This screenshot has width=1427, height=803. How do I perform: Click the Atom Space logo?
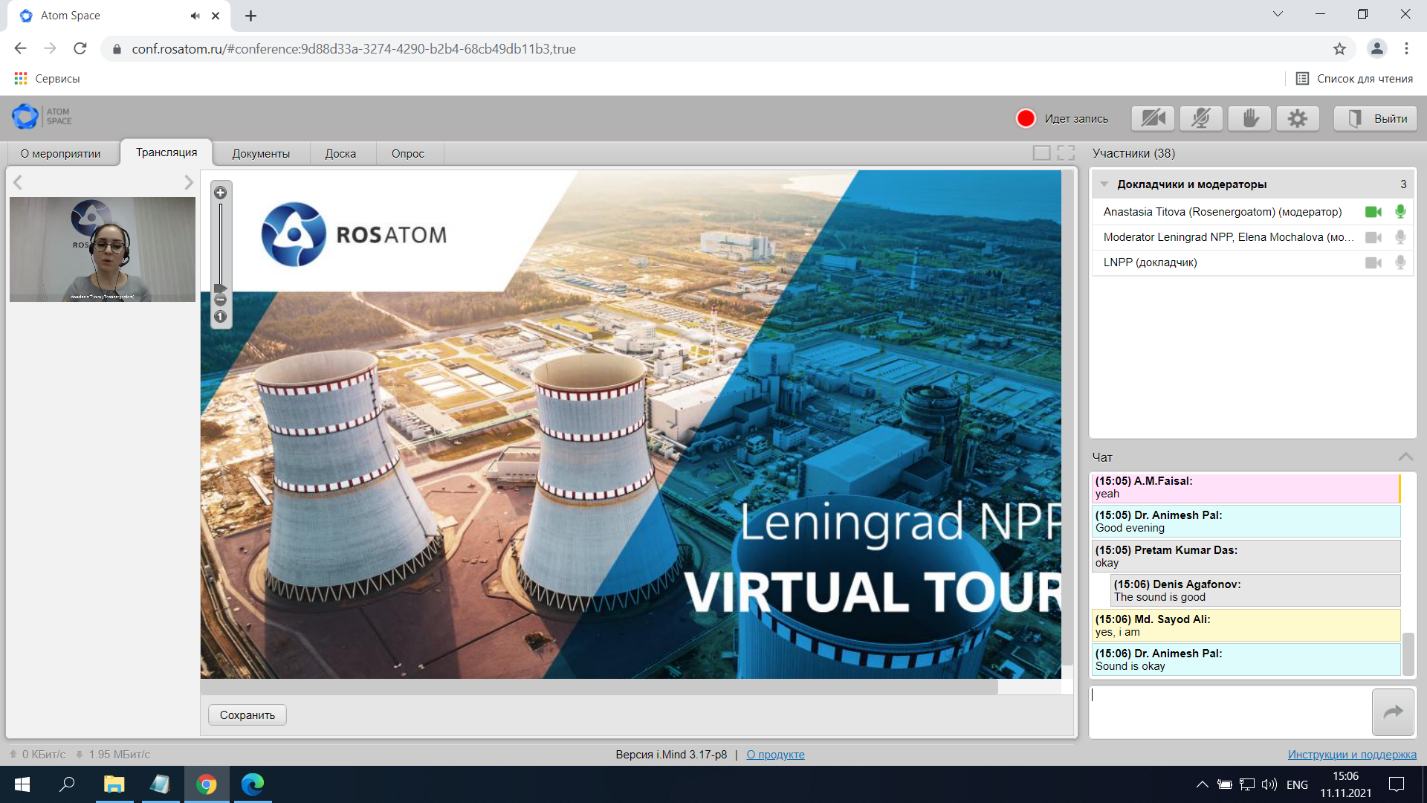41,116
